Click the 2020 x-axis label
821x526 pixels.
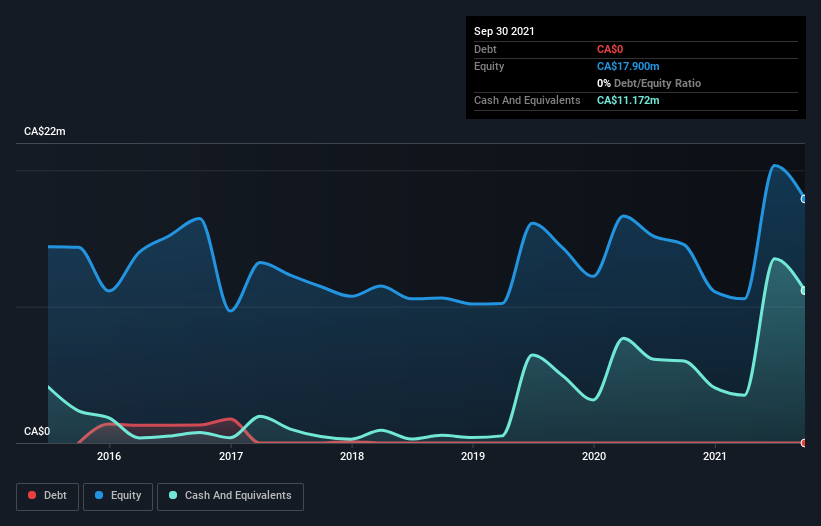[594, 456]
